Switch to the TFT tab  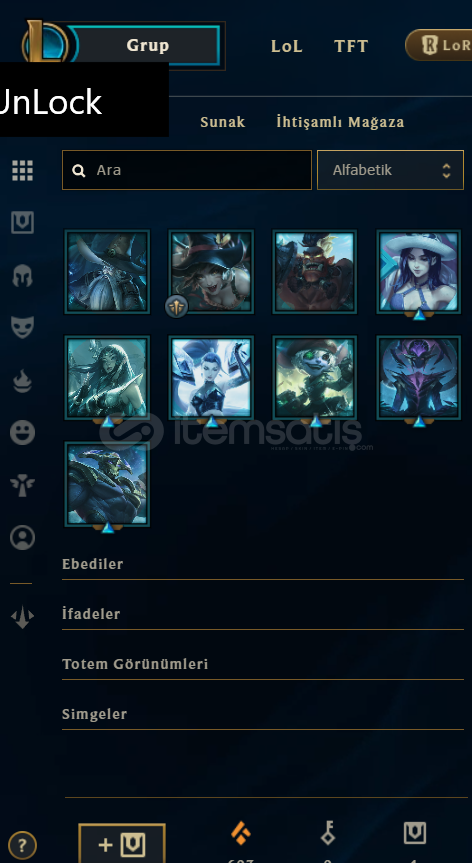point(351,46)
